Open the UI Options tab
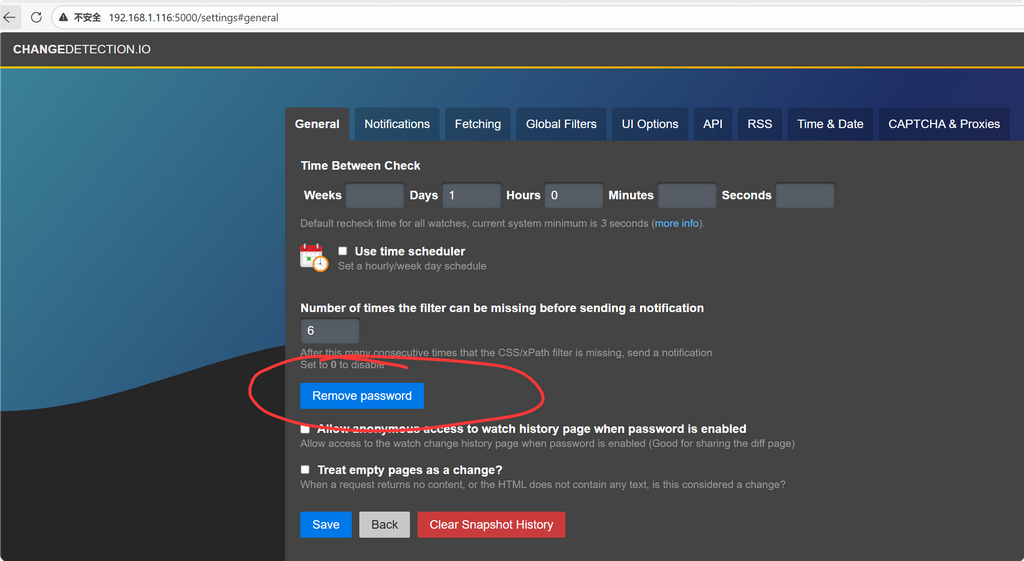Screen dimensions: 1024x561 pyautogui.click(x=650, y=124)
